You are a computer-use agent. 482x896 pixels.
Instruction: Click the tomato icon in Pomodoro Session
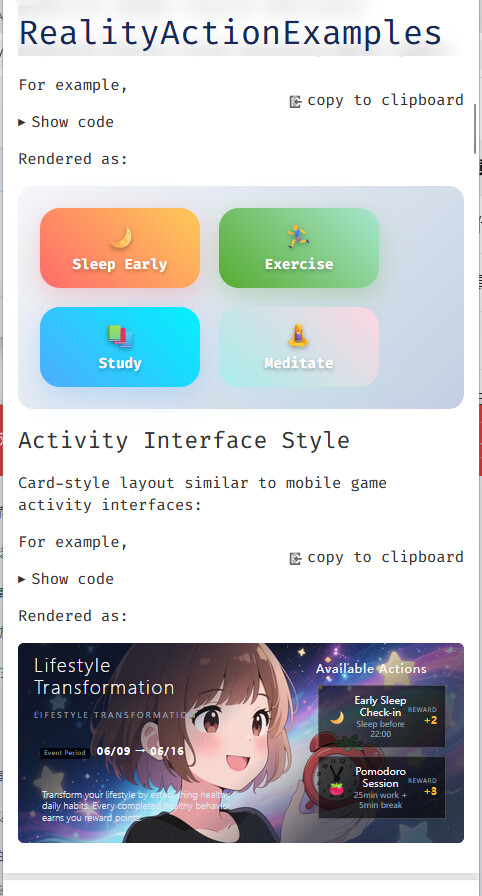point(336,790)
